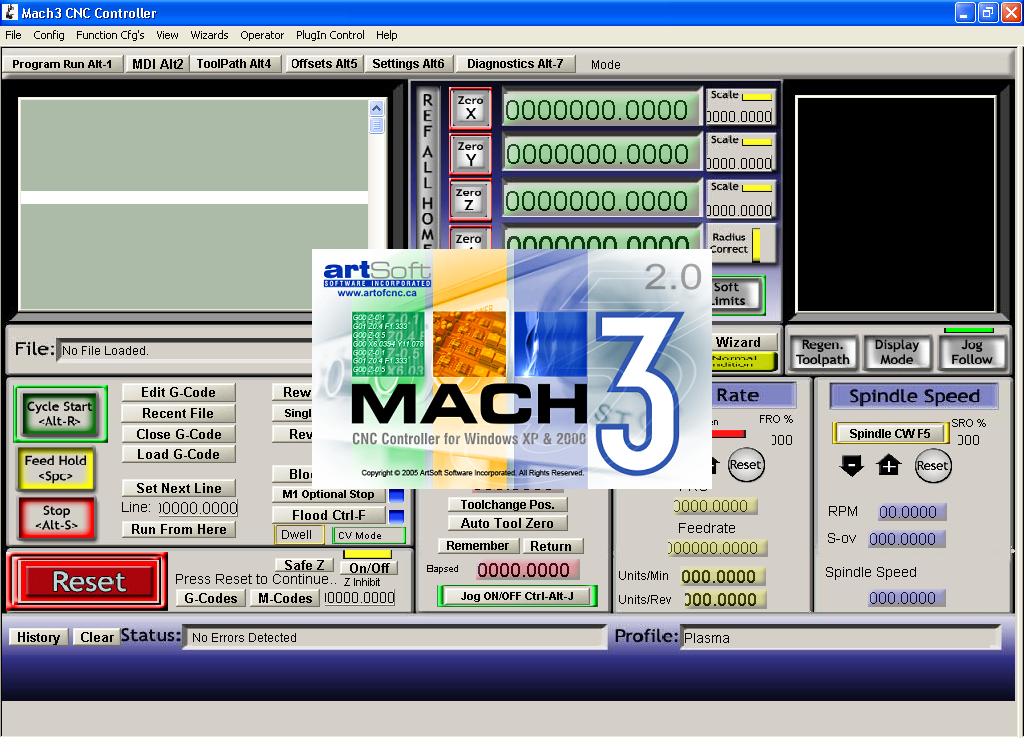Open the Operator menu
Screen dimensions: 1024x738
pyautogui.click(x=262, y=35)
